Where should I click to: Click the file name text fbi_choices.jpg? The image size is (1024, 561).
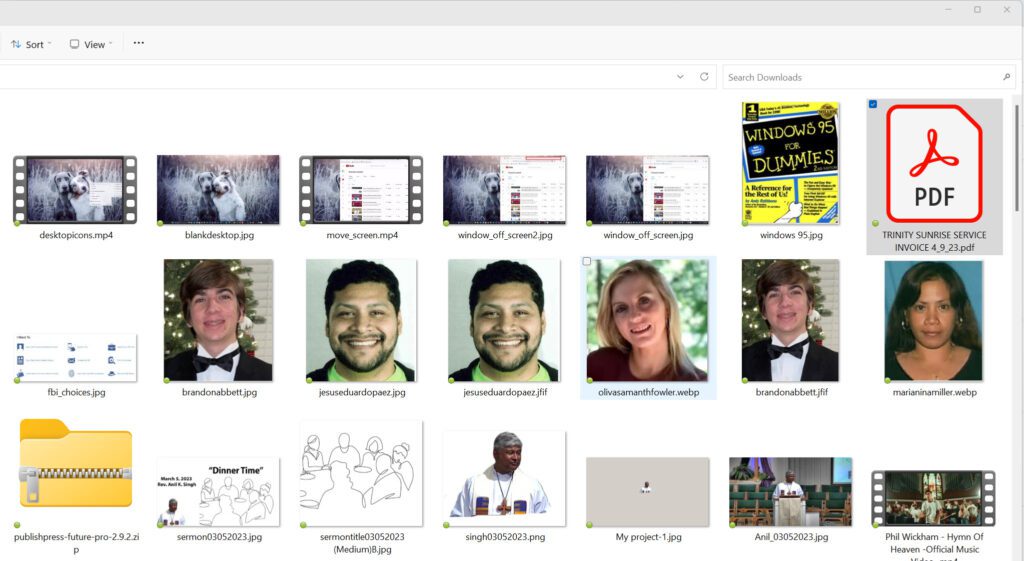pyautogui.click(x=76, y=393)
